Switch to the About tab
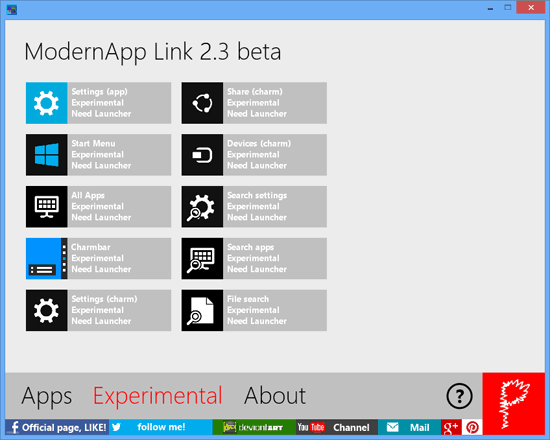The image size is (550, 440). [275, 396]
